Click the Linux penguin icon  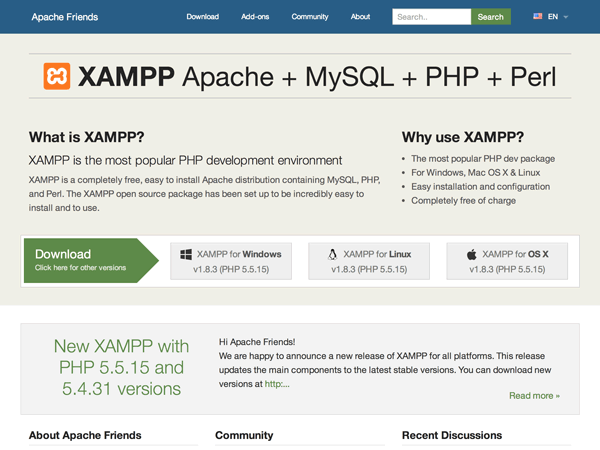tap(333, 254)
